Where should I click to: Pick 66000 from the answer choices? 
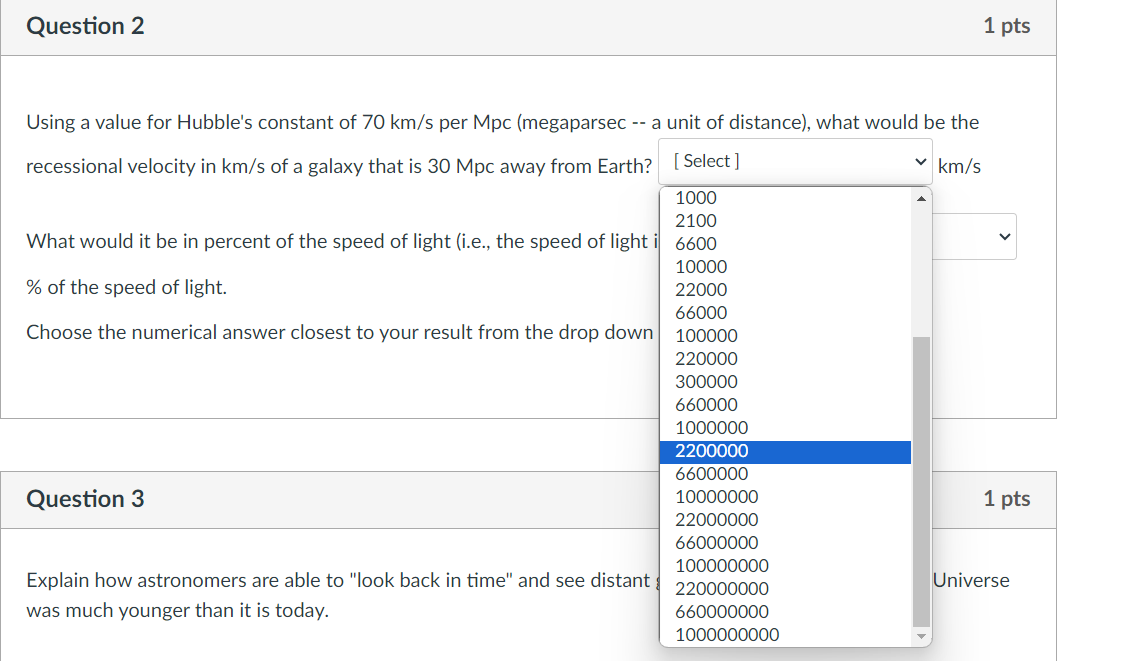click(x=699, y=312)
